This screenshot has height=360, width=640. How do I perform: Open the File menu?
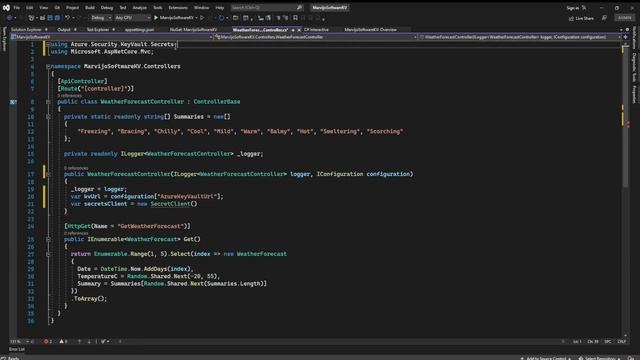17,8
